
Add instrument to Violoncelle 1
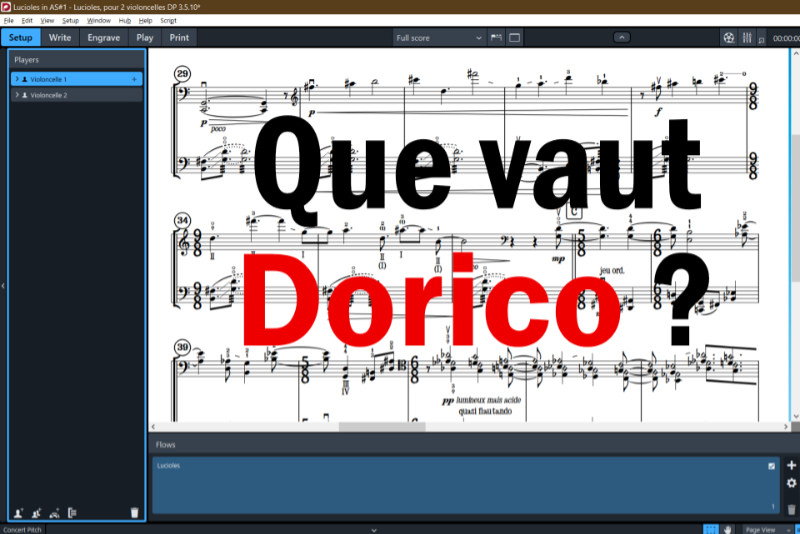point(134,80)
